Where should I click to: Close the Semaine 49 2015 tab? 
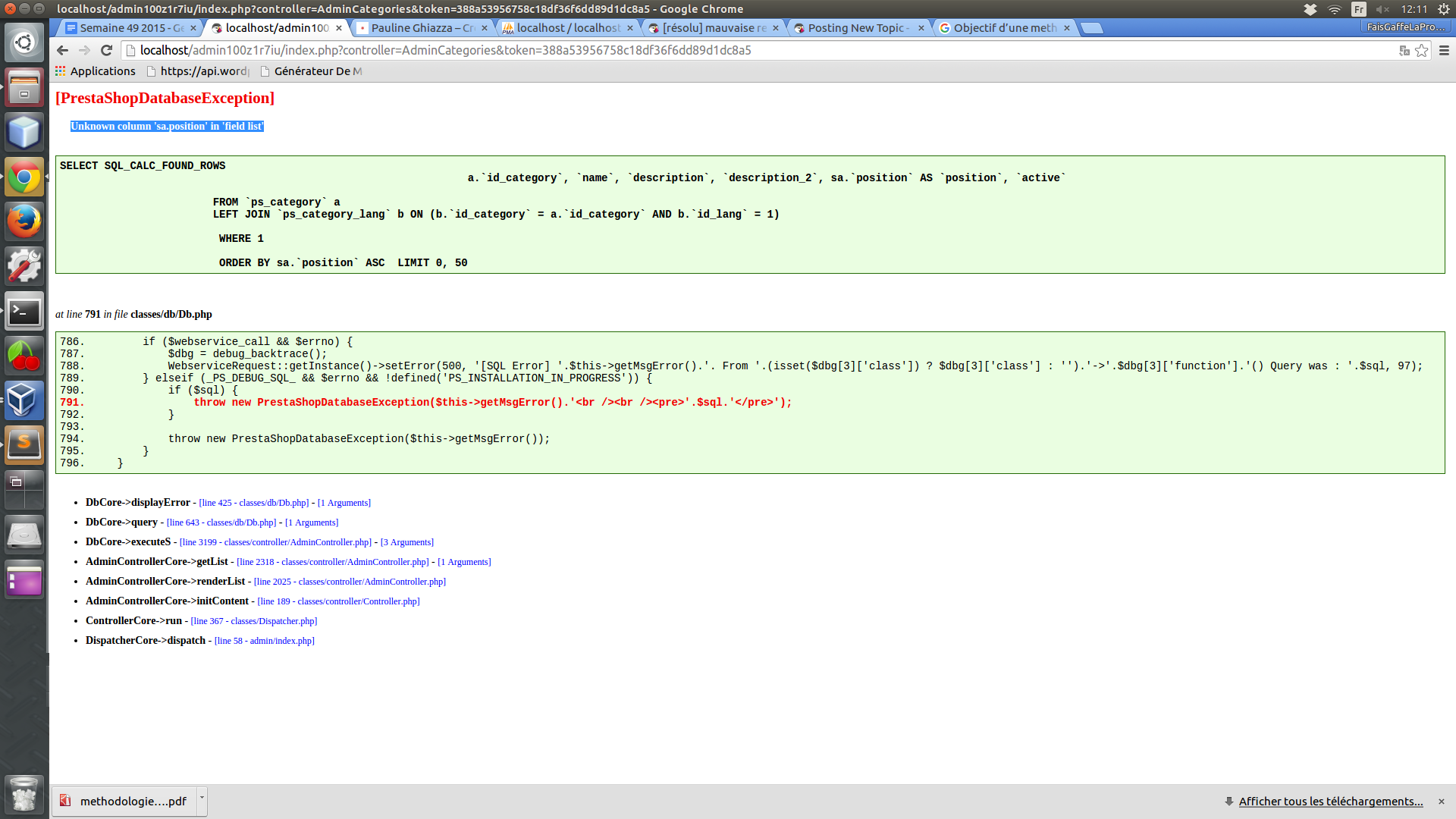[x=193, y=28]
